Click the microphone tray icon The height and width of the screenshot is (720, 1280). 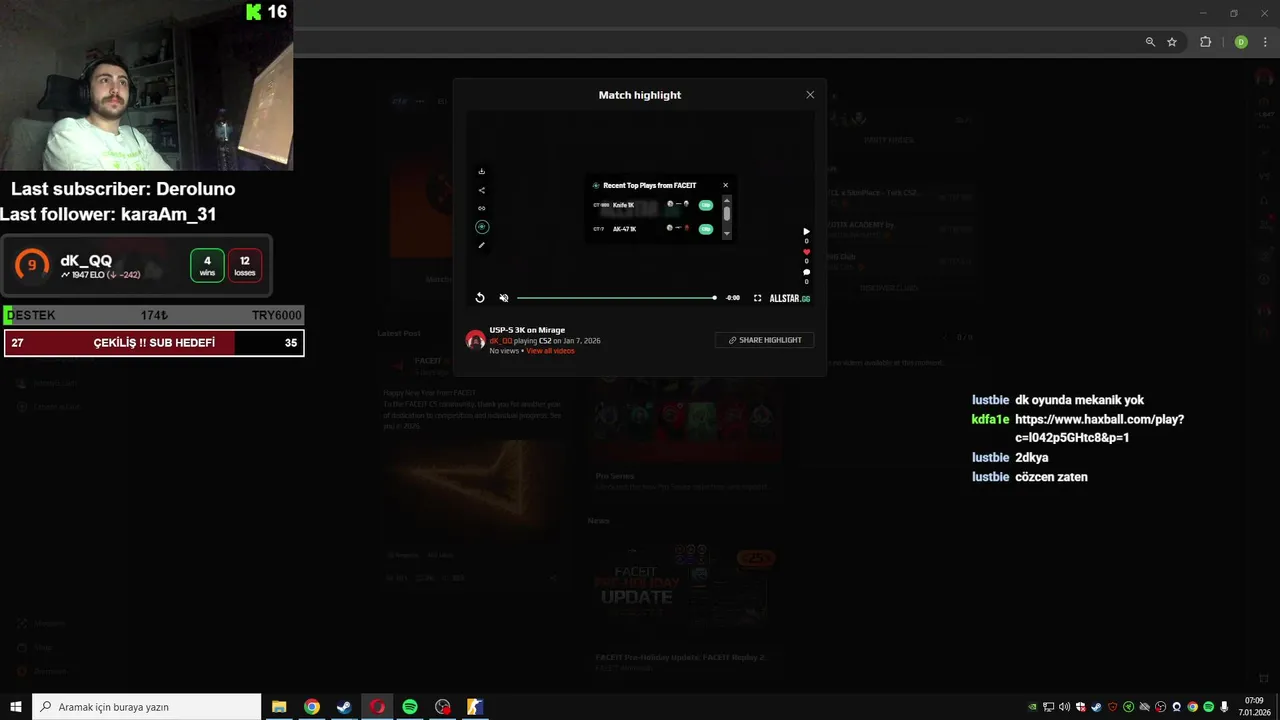click(1224, 707)
